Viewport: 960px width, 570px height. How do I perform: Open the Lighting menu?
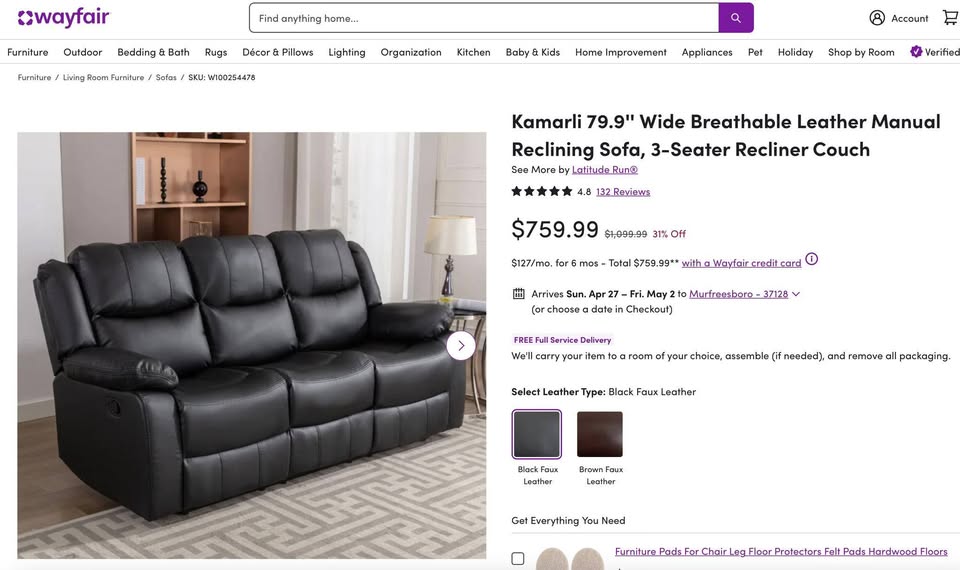pos(347,52)
